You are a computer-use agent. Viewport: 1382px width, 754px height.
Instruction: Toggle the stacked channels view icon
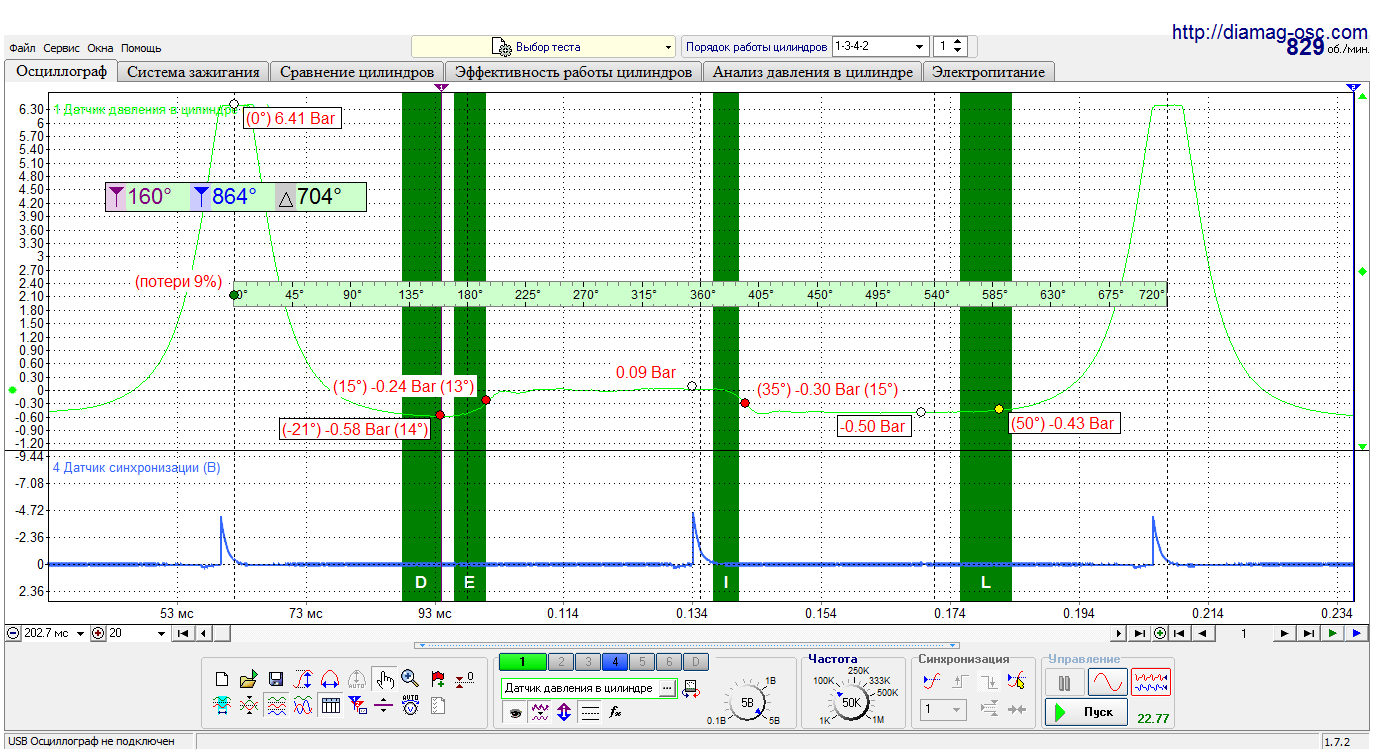click(x=276, y=706)
